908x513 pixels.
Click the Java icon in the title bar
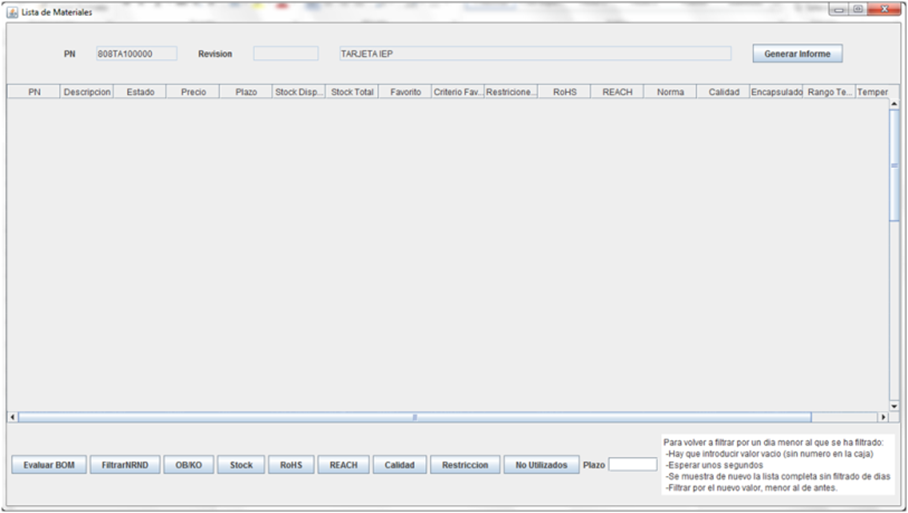click(13, 12)
